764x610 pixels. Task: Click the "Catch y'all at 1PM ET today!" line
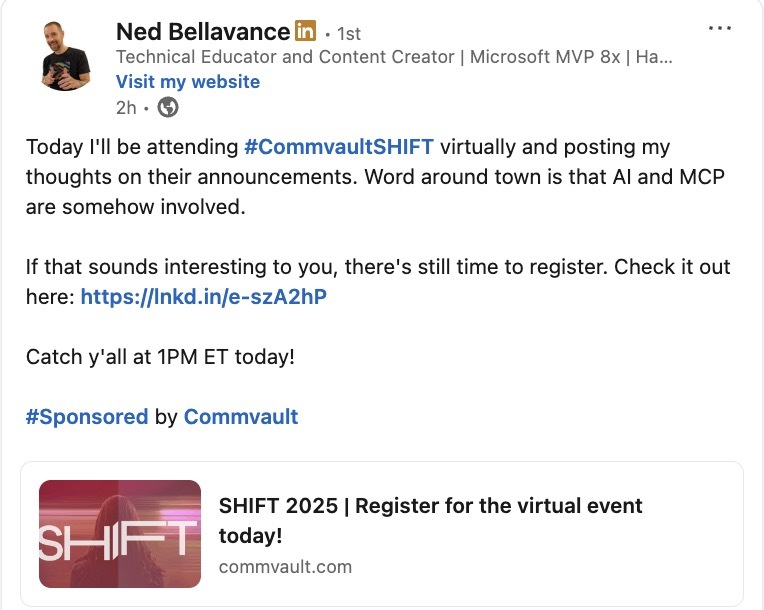pos(160,356)
